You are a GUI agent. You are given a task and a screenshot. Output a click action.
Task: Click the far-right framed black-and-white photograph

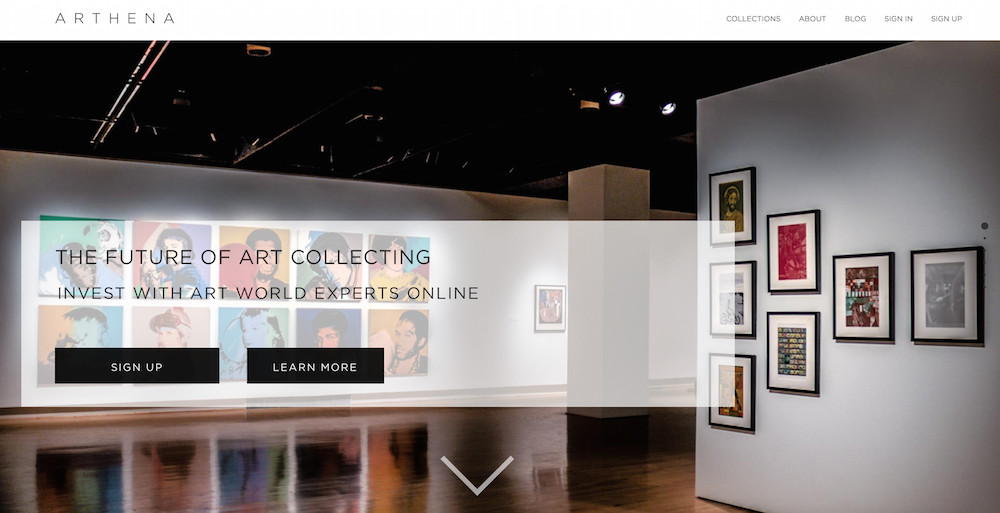[946, 295]
